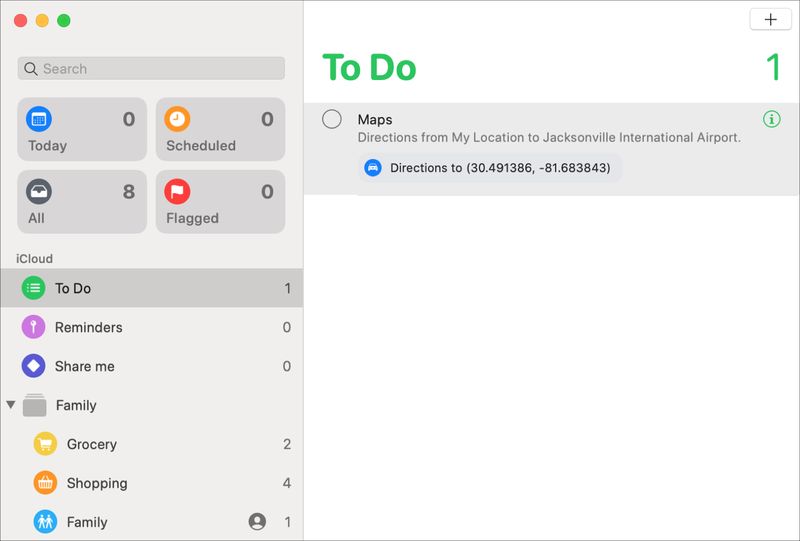The height and width of the screenshot is (541, 800).
Task: Add a new reminder with plus button
Action: tap(770, 20)
